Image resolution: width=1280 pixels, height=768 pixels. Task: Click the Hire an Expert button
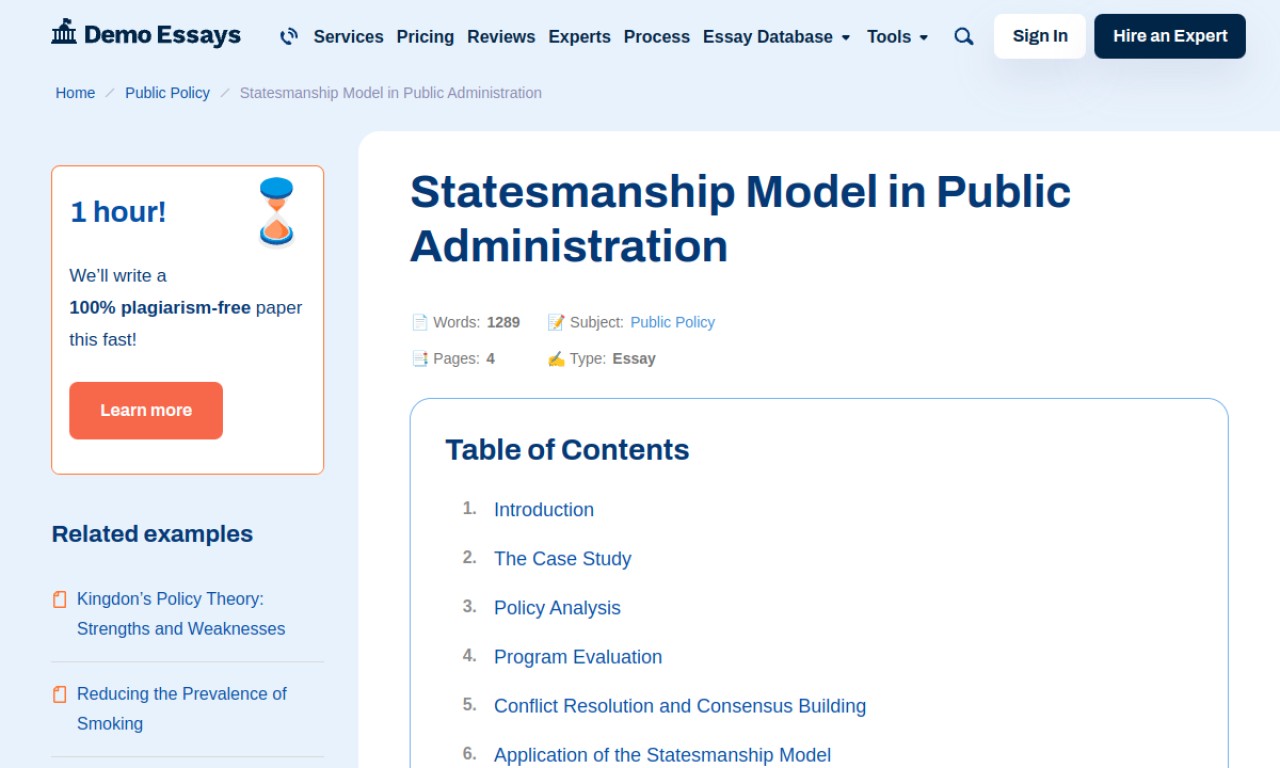click(1170, 36)
